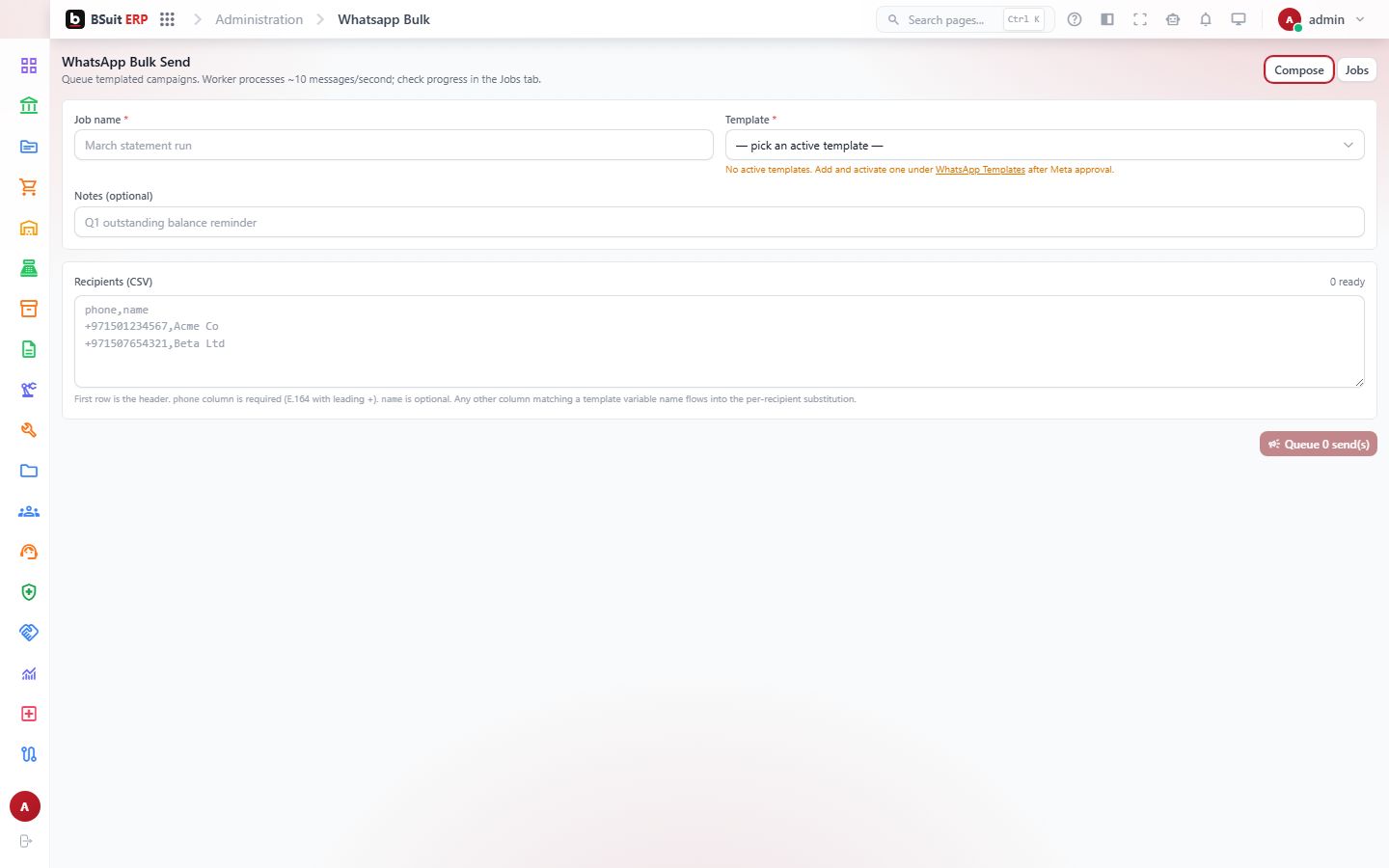Click the red avatar at sidebar bottom
The width and height of the screenshot is (1389, 868).
click(25, 806)
